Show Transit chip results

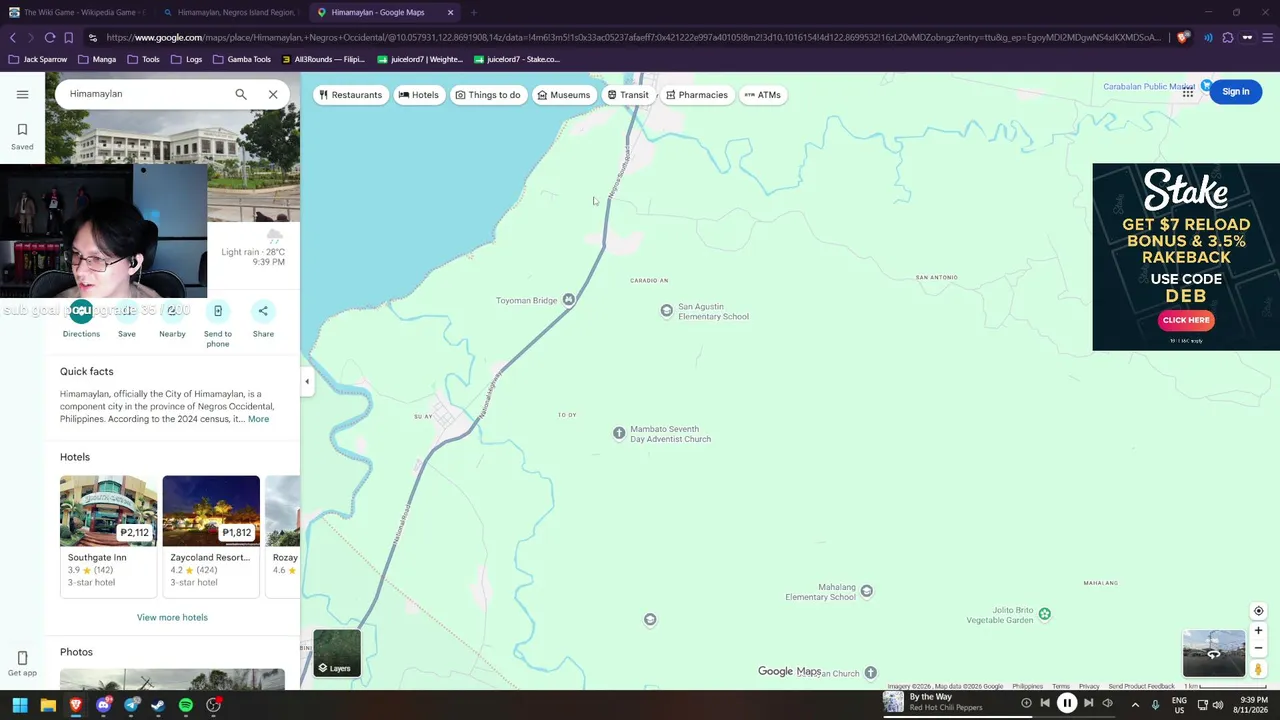click(x=628, y=95)
